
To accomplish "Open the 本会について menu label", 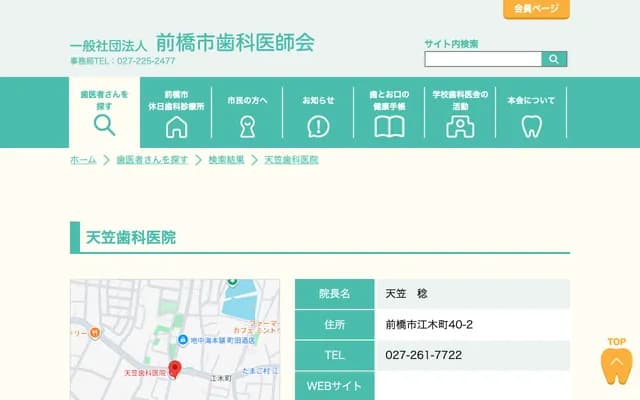I will click(531, 100).
